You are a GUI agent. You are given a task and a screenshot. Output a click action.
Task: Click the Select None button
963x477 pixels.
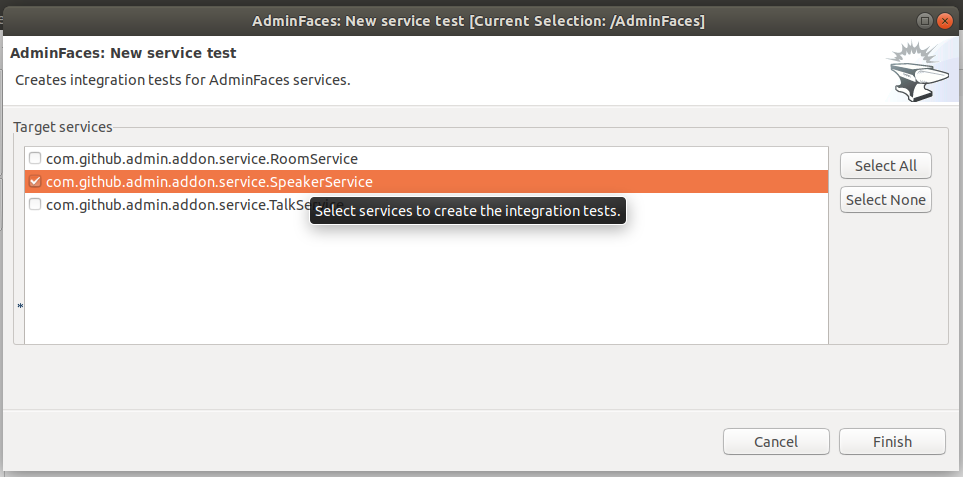pyautogui.click(x=886, y=200)
